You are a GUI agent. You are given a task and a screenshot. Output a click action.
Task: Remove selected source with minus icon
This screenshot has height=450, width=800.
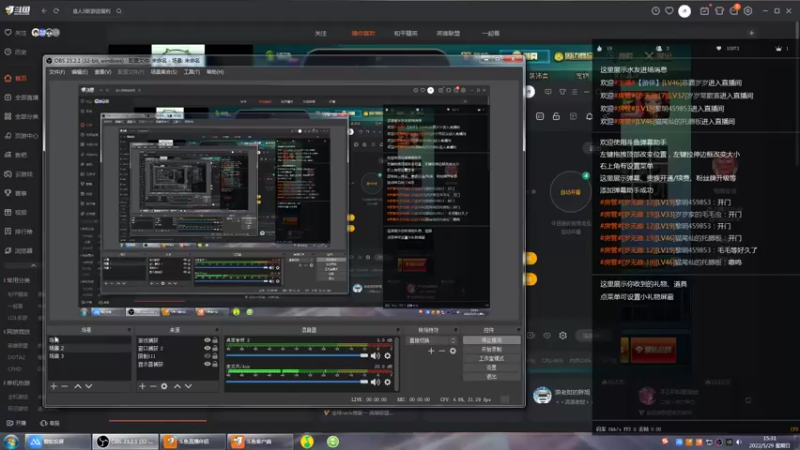[153, 386]
